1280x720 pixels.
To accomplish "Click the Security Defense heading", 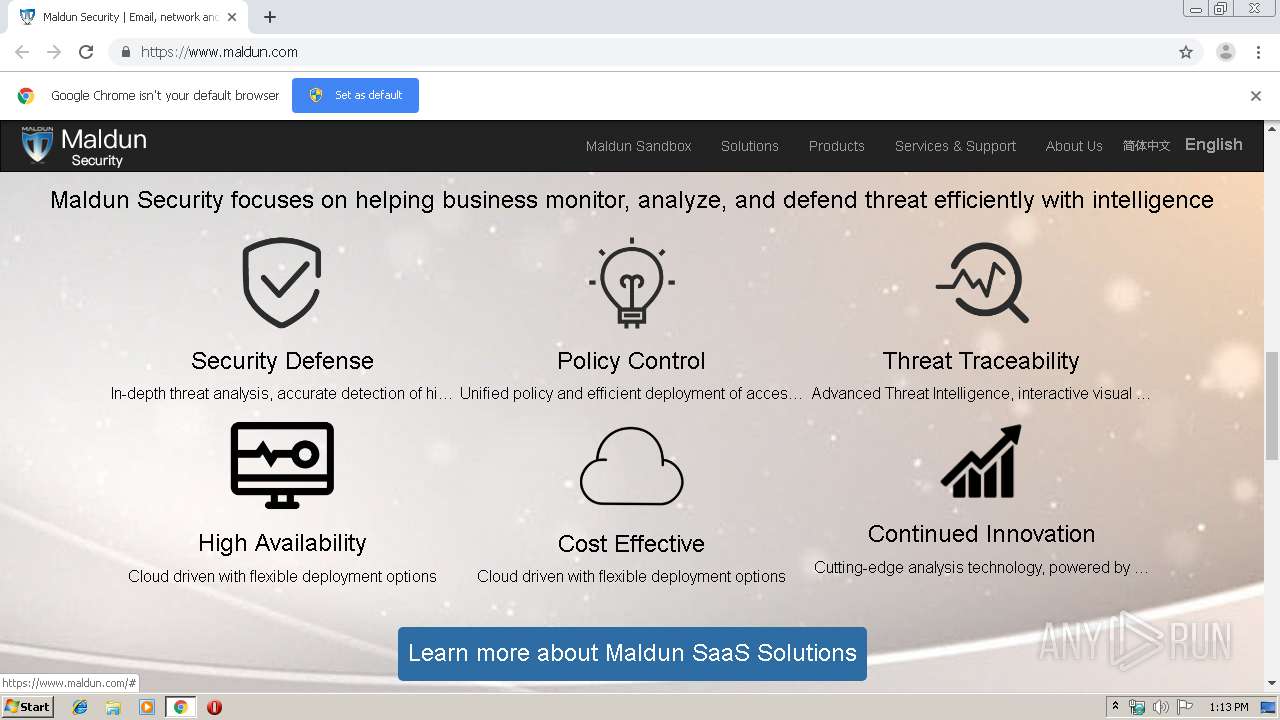I will [282, 361].
